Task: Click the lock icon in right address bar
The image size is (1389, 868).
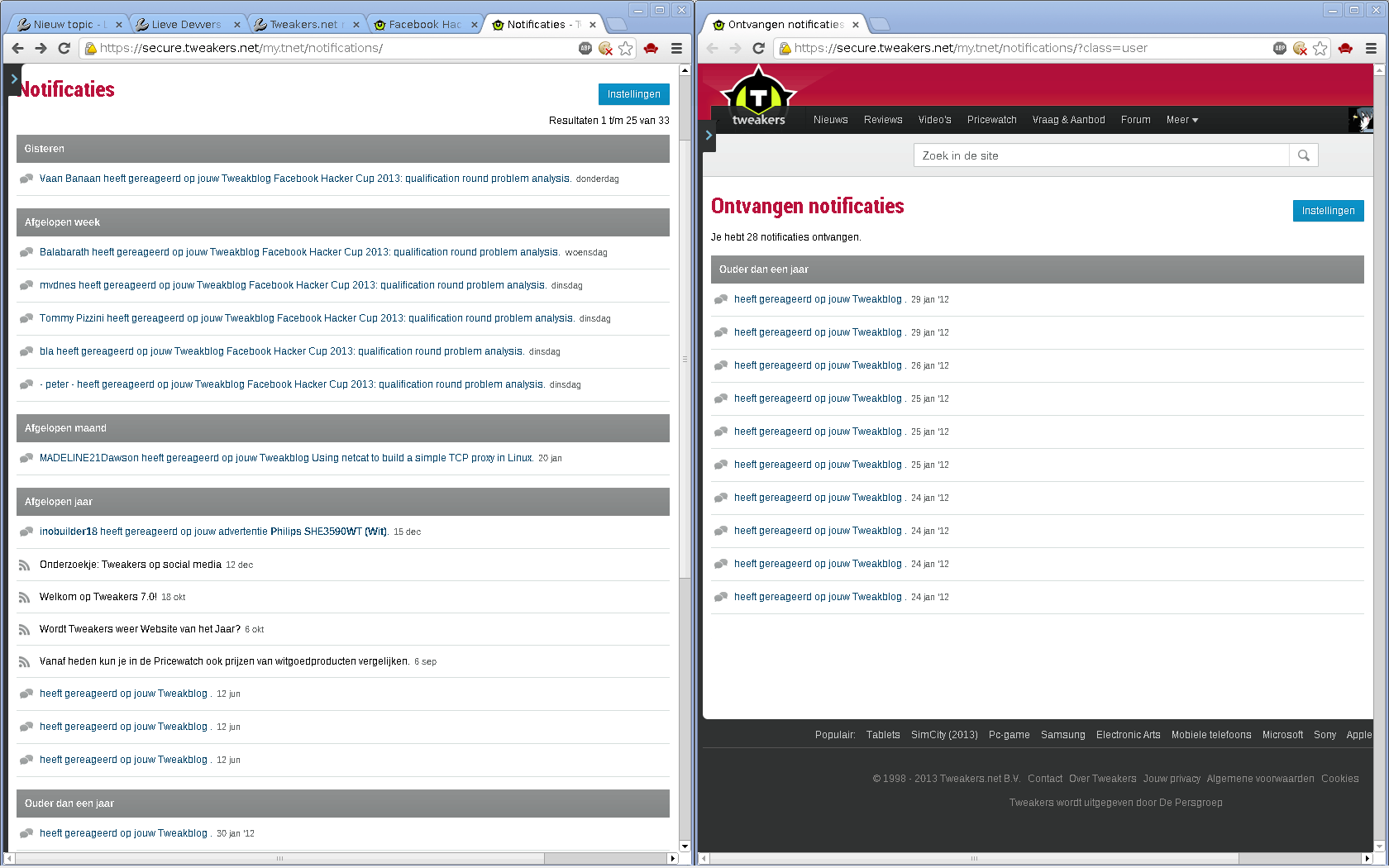Action: coord(785,48)
